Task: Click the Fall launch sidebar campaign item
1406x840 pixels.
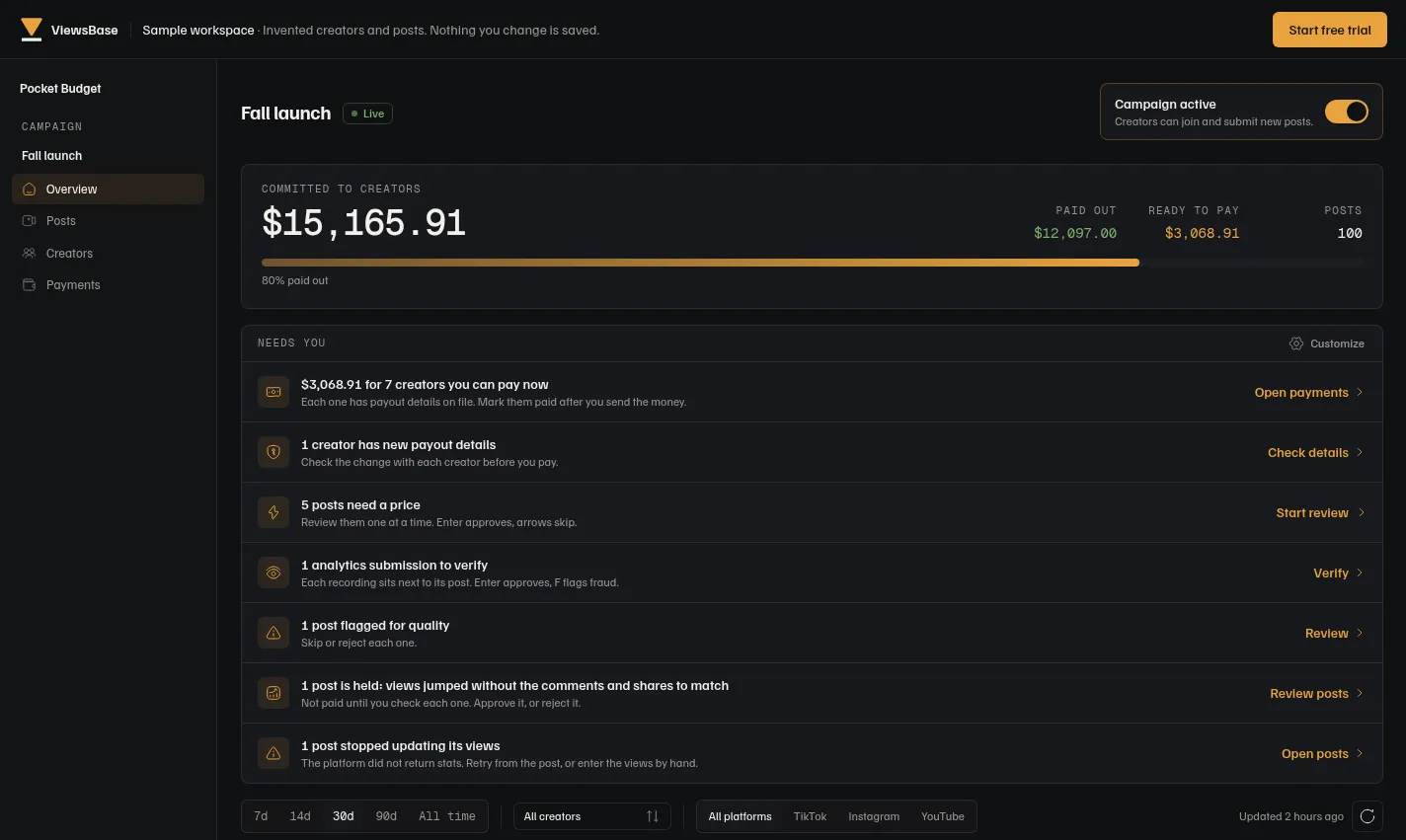Action: (x=52, y=156)
